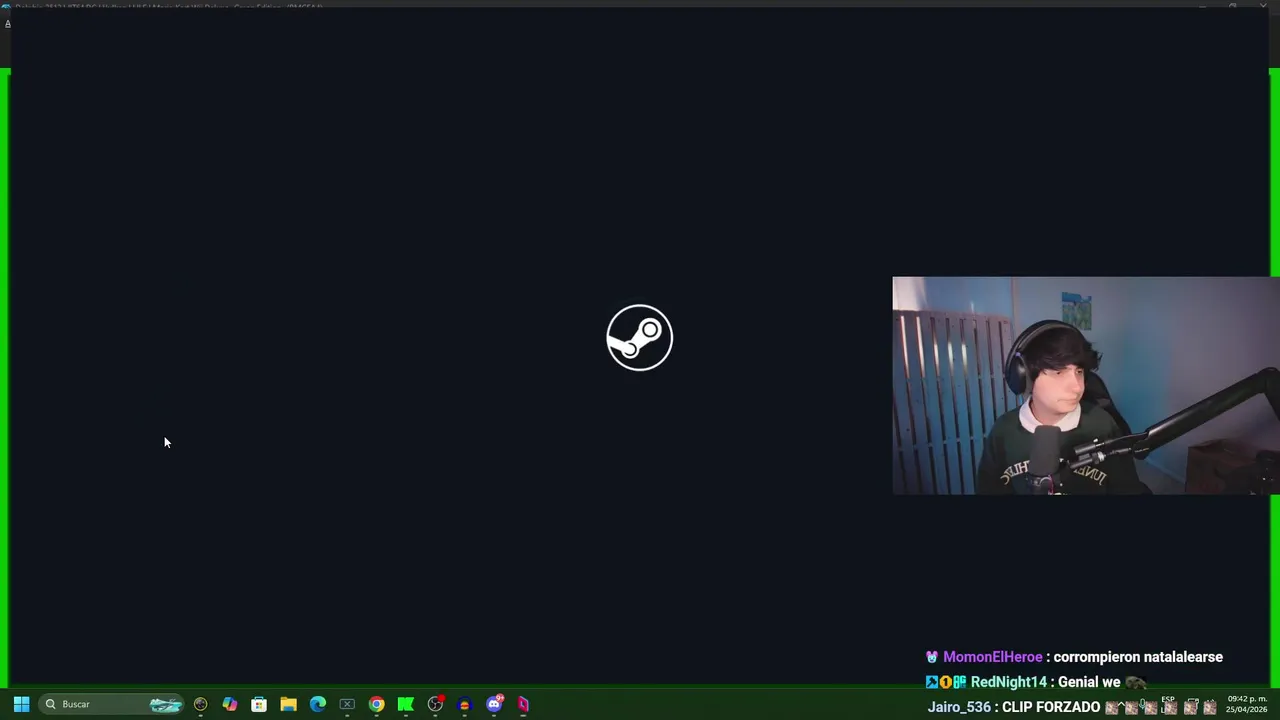Click the Buscar taskbar search box
Image resolution: width=1280 pixels, height=720 pixels.
[x=113, y=704]
